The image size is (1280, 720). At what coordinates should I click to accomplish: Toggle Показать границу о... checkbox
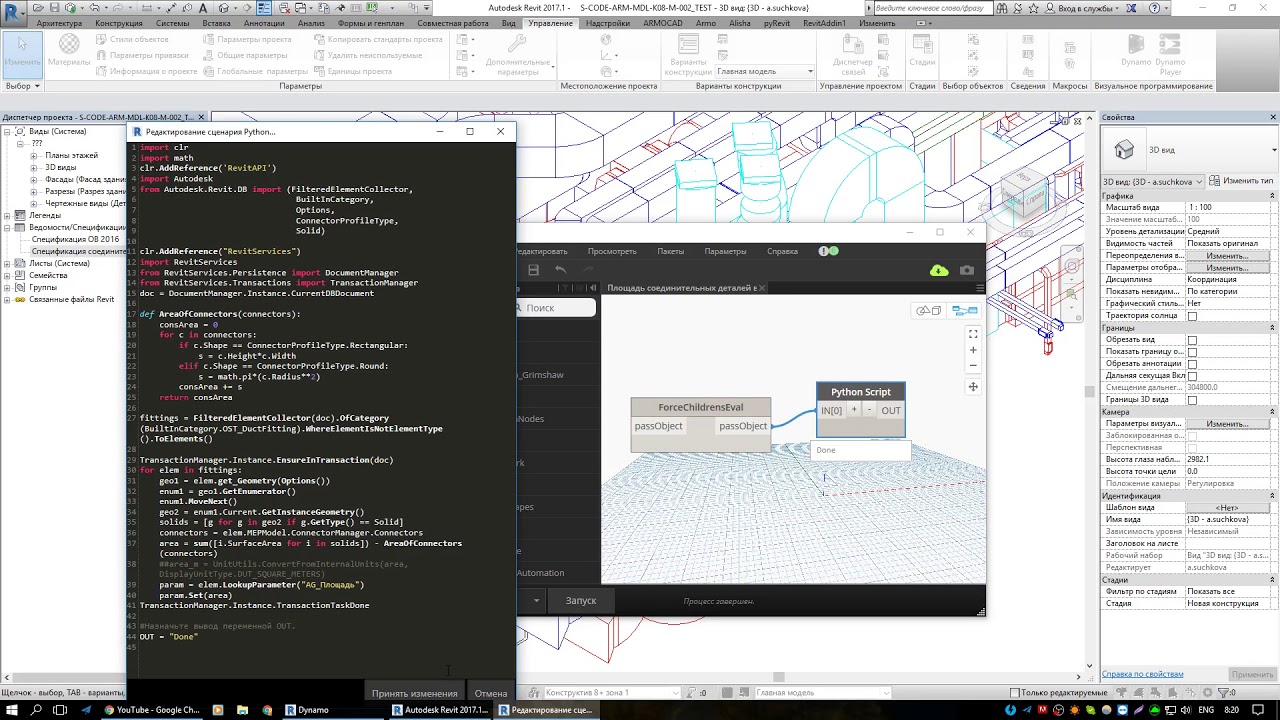tap(1192, 352)
